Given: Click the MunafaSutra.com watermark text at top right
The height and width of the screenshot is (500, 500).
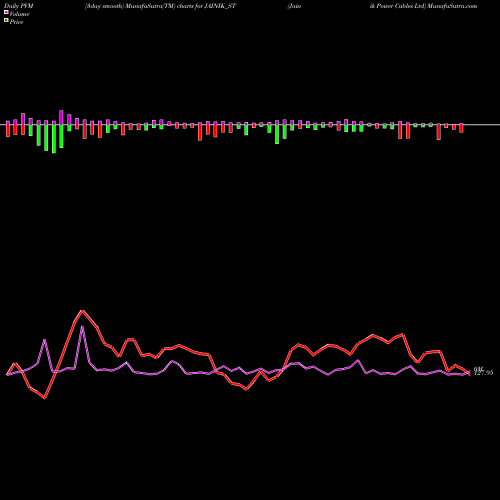Looking at the screenshot, I should click(452, 6).
